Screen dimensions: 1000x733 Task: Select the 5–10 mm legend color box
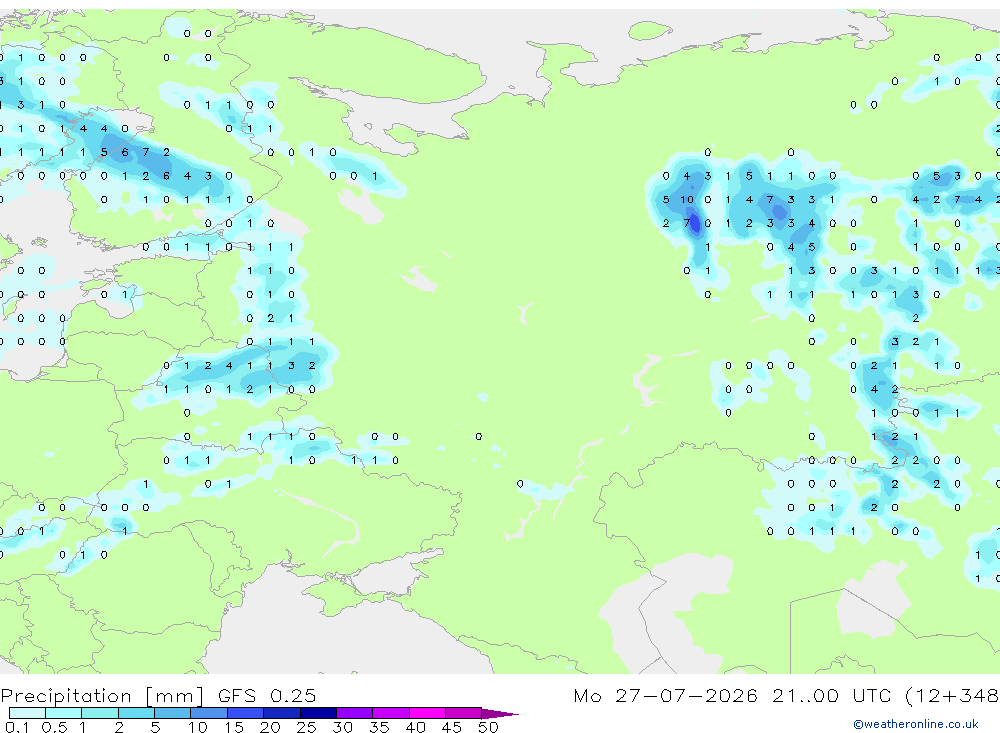coord(172,713)
